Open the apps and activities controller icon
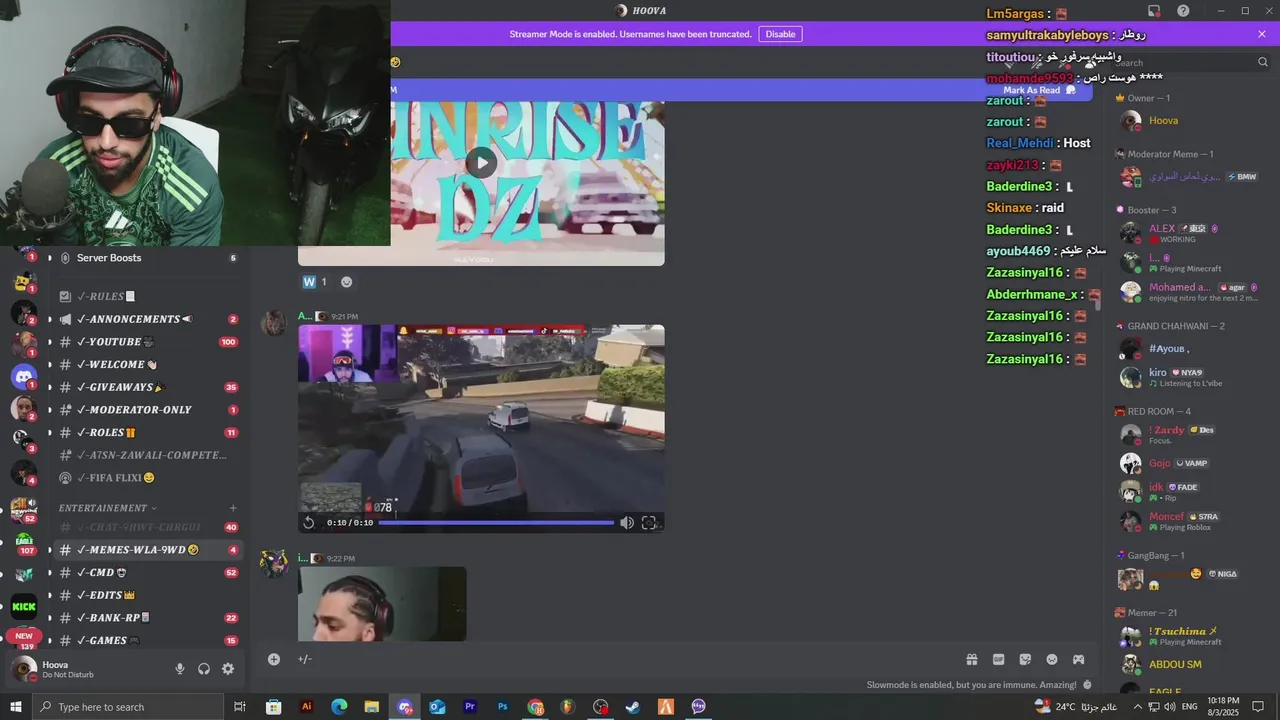The width and height of the screenshot is (1280, 720). click(x=1079, y=659)
